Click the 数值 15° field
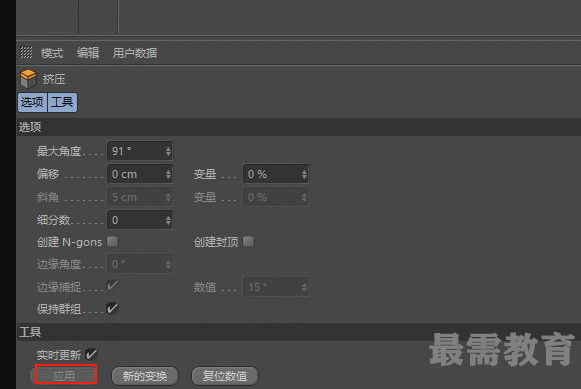 point(276,287)
